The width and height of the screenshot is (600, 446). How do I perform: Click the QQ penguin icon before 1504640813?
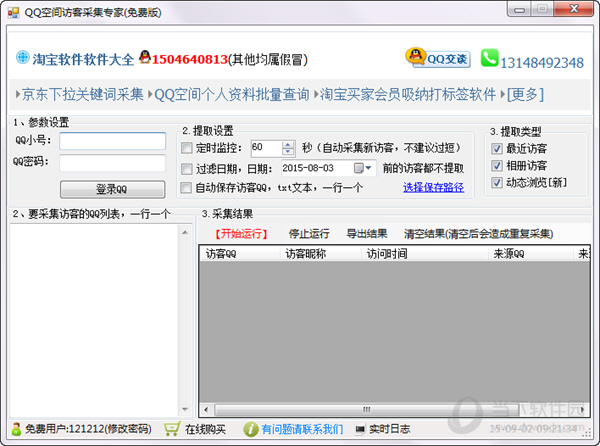tap(144, 58)
